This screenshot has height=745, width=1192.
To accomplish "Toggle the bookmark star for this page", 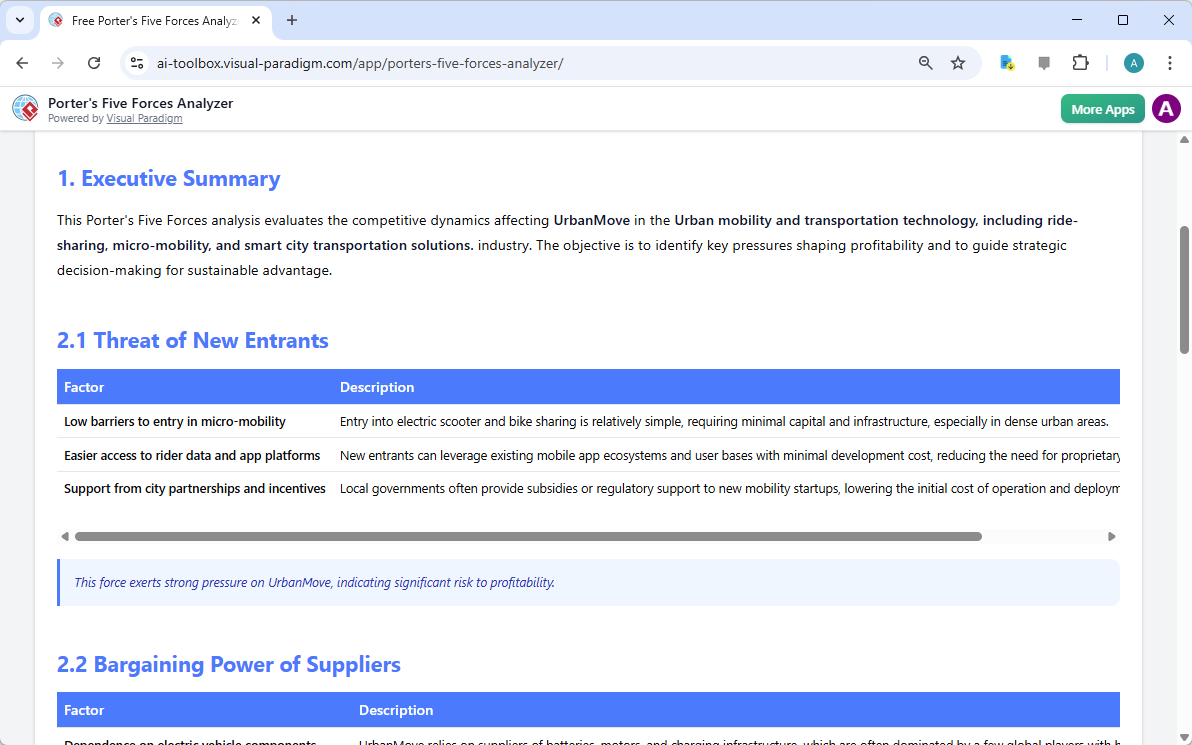I will [958, 62].
